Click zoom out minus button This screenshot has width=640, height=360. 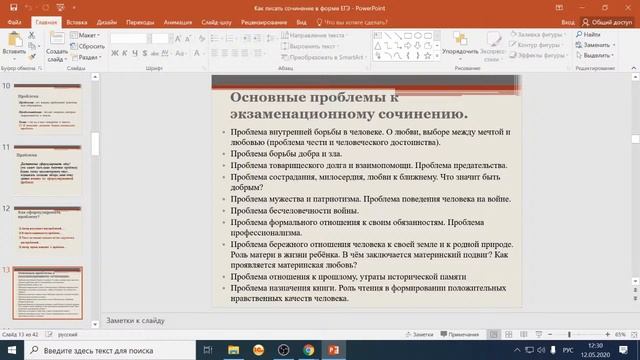coord(550,334)
